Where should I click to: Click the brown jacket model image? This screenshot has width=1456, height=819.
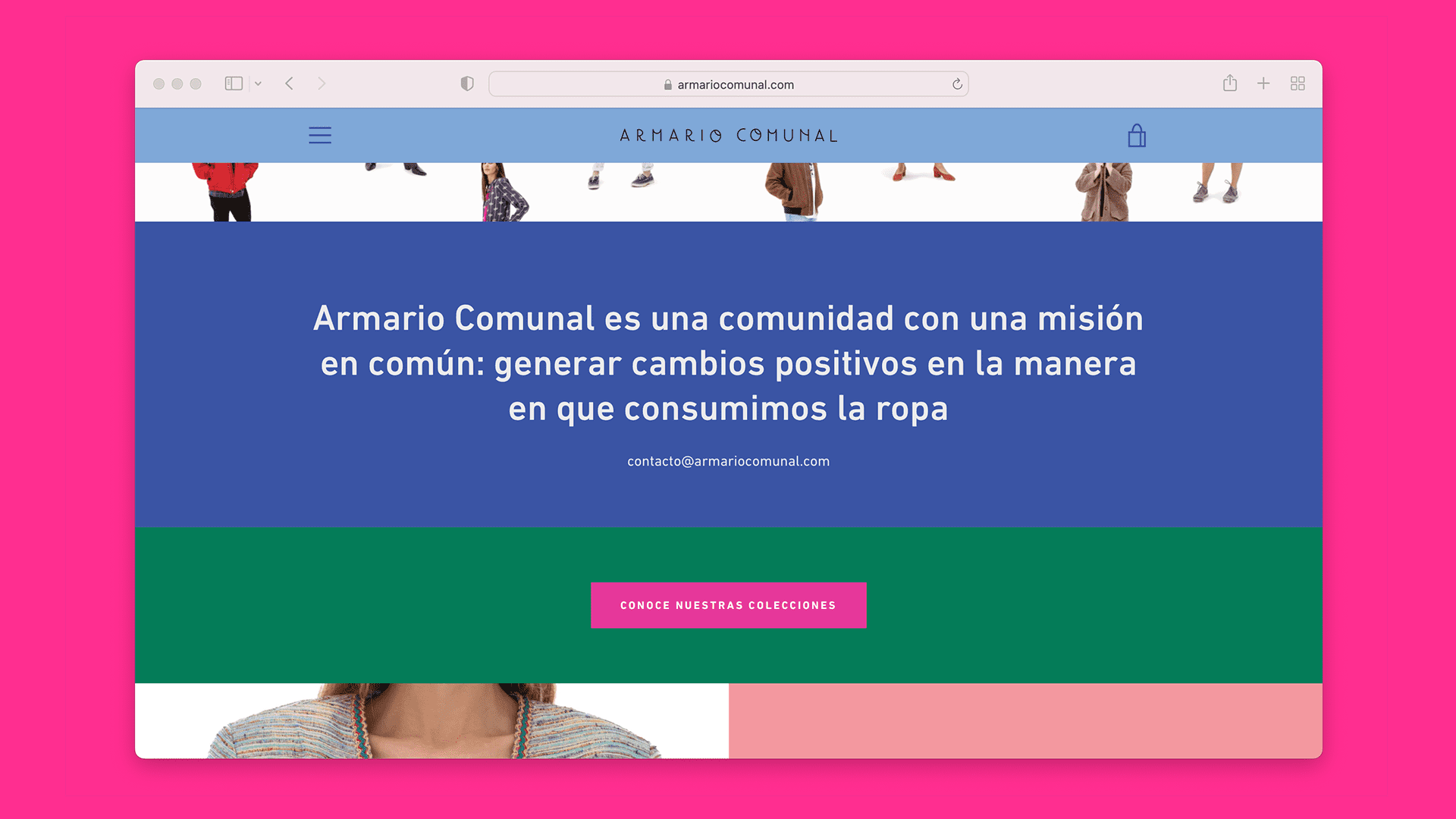[x=795, y=192]
